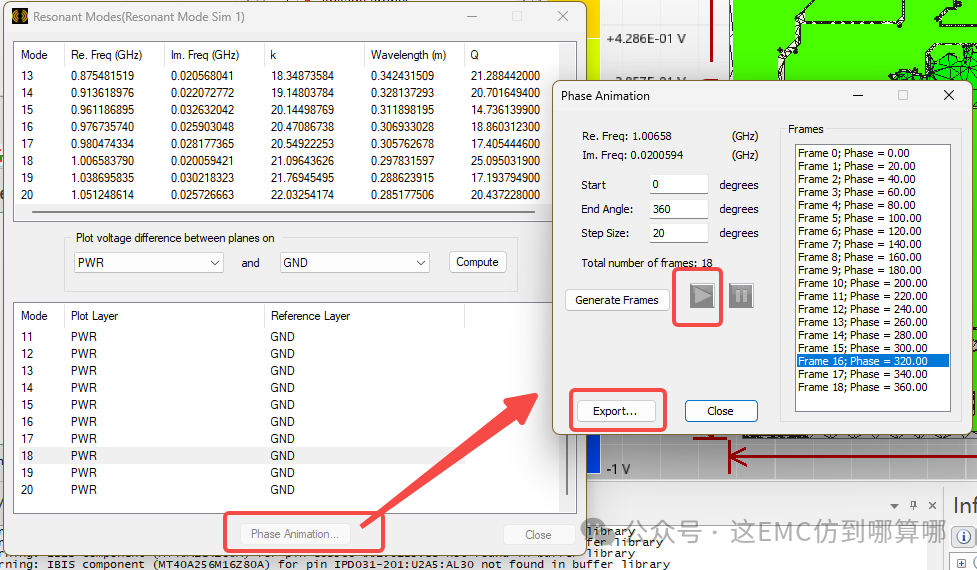The width and height of the screenshot is (977, 570).
Task: Select Frame 14; Phase = 280.00
Action: pyautogui.click(x=872, y=335)
